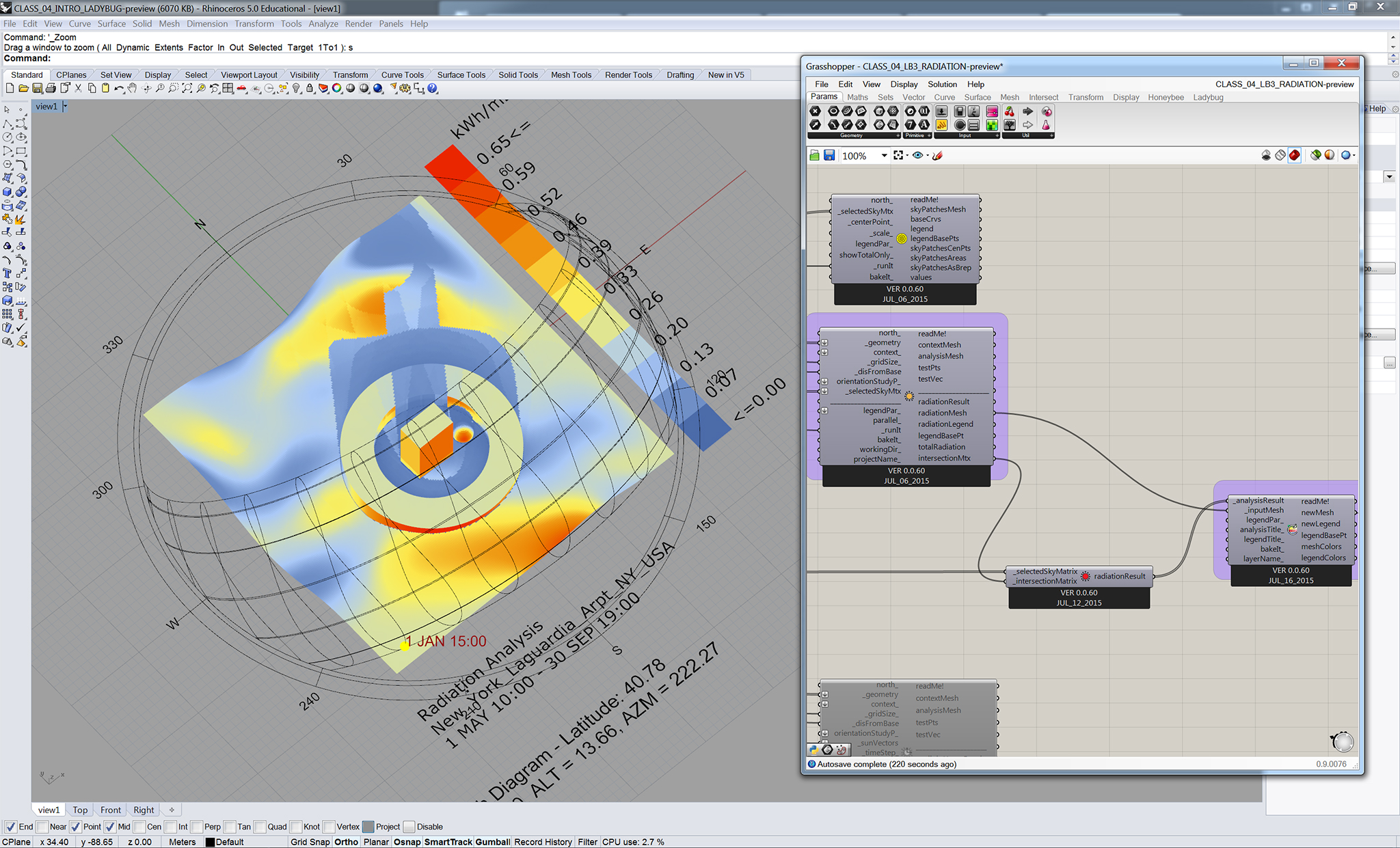This screenshot has width=1400, height=848.
Task: Click Record History in the status bar
Action: [x=542, y=842]
